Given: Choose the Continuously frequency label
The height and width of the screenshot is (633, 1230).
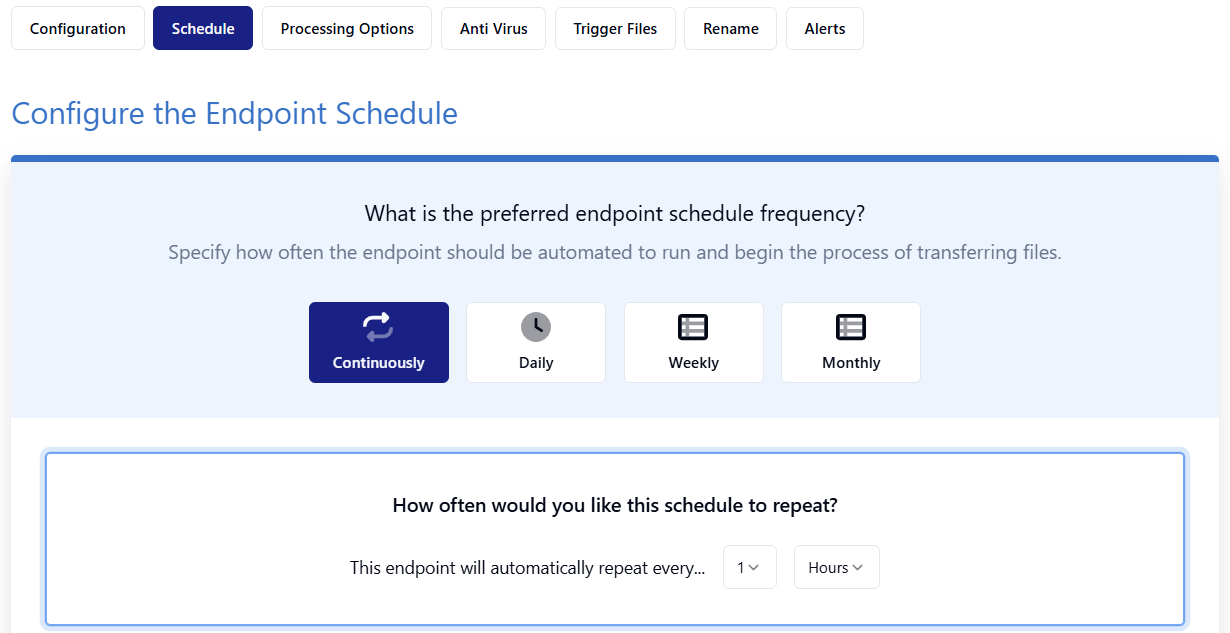Looking at the screenshot, I should [x=379, y=363].
